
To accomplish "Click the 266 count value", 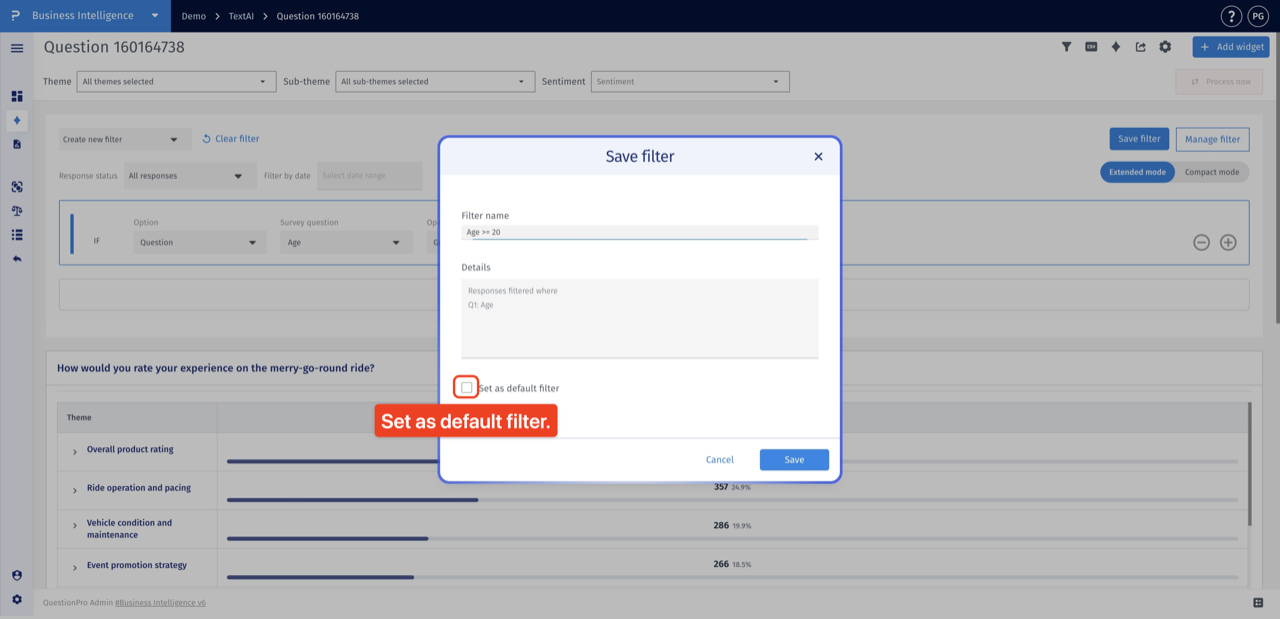I will [721, 564].
